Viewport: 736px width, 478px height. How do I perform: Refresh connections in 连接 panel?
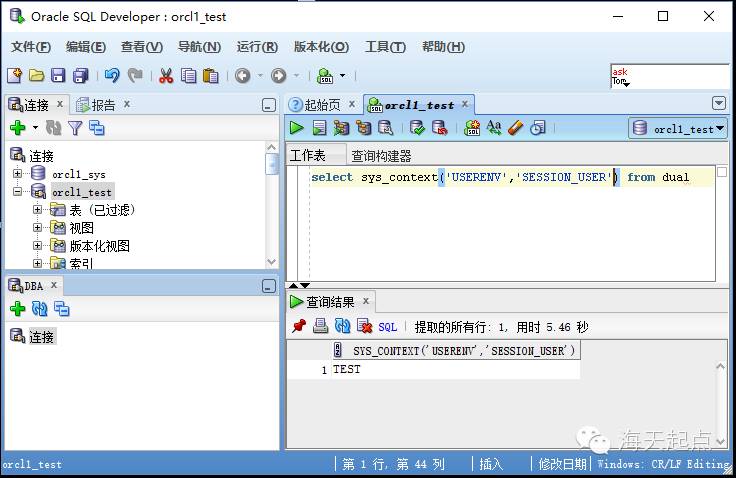[53, 128]
